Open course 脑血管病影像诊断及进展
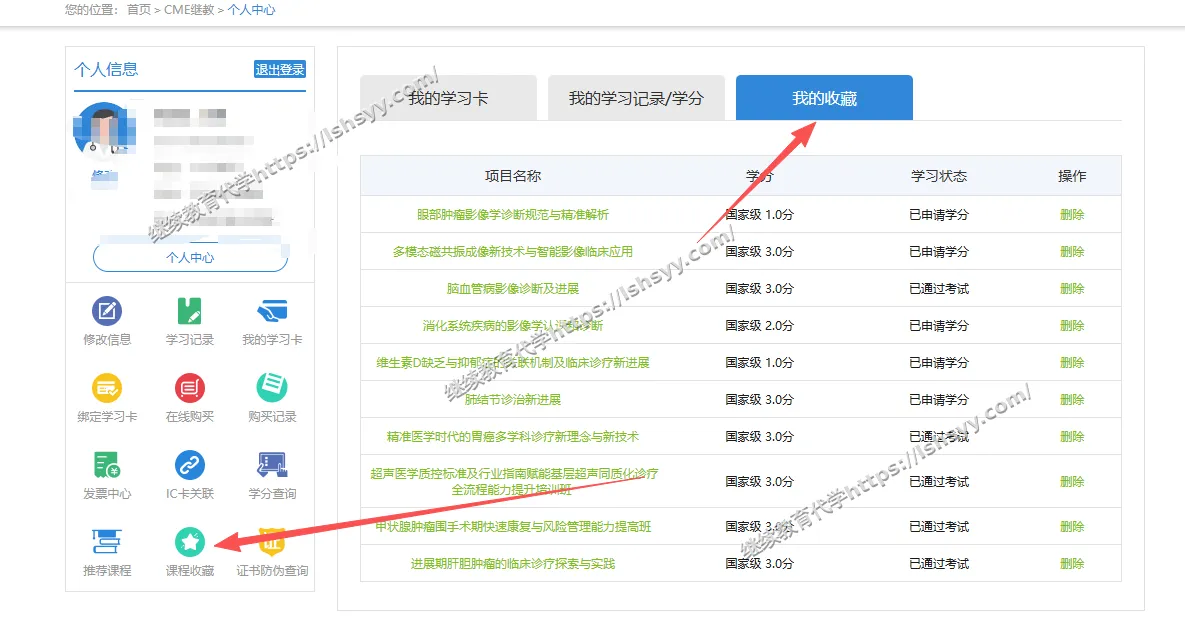1185x634 pixels. (x=512, y=289)
